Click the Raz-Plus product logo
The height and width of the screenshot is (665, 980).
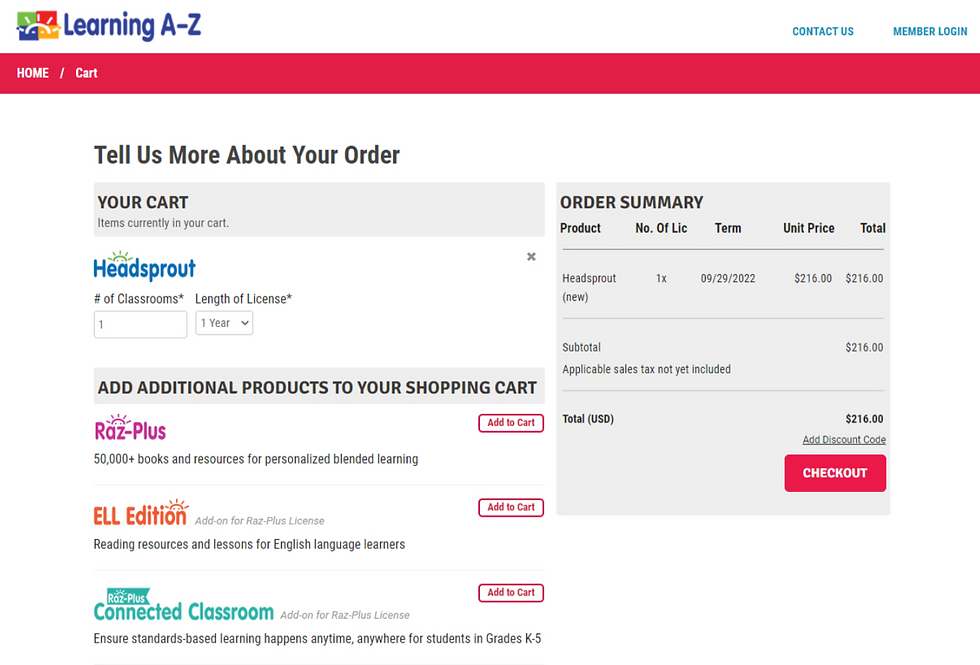(x=130, y=429)
